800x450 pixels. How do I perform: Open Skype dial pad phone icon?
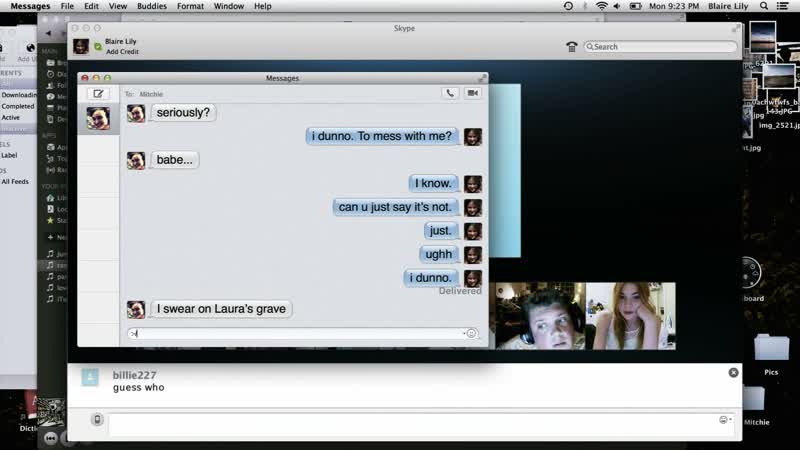(571, 47)
